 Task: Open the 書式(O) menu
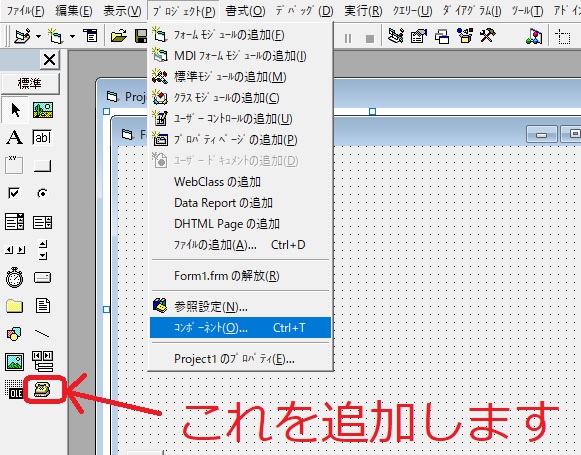click(245, 11)
